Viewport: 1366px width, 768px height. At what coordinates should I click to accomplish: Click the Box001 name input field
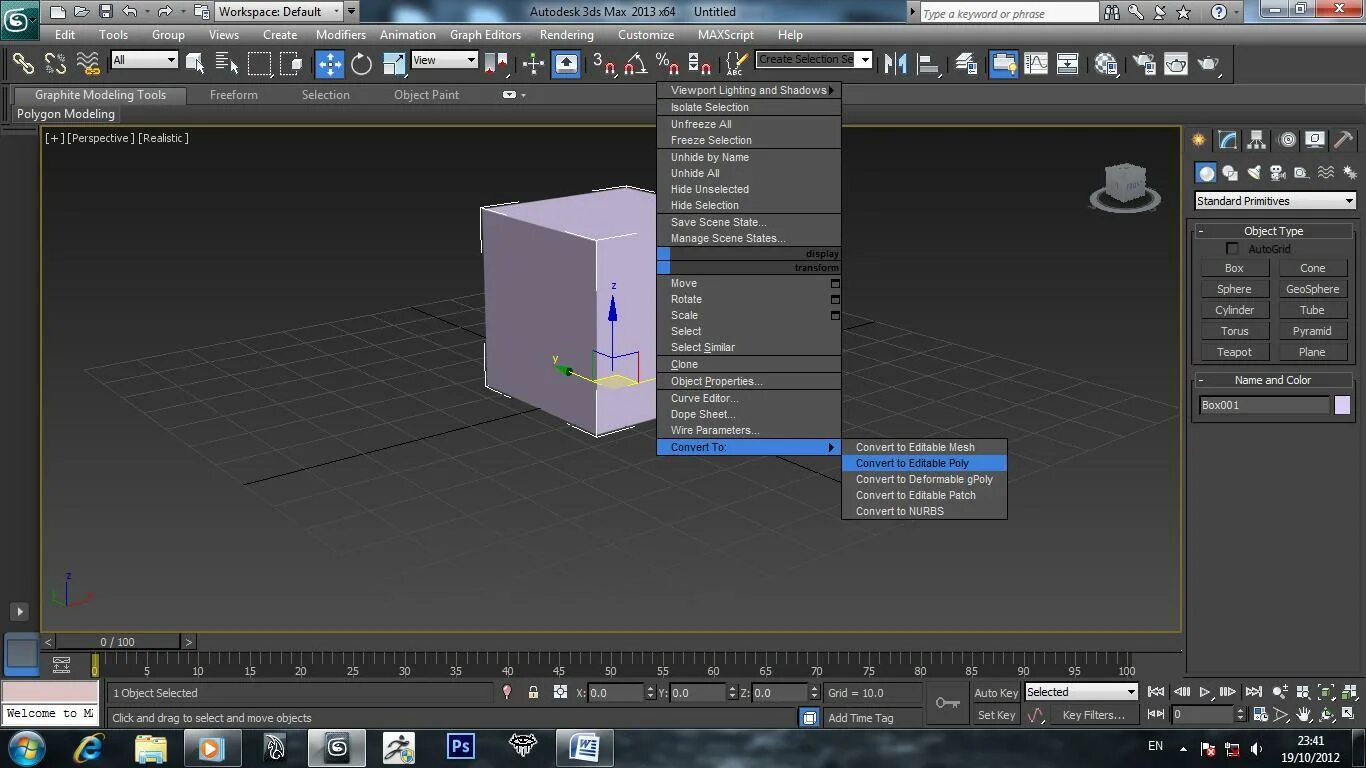[1264, 405]
